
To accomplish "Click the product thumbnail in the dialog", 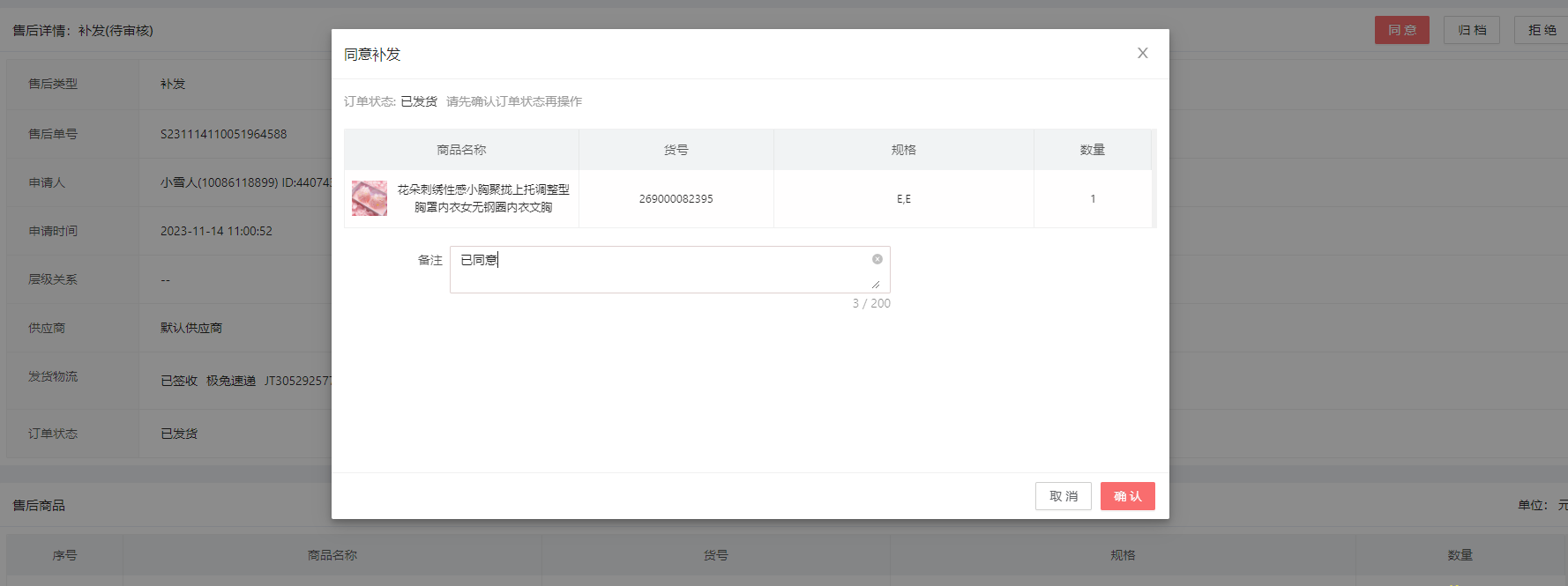I will 370,198.
